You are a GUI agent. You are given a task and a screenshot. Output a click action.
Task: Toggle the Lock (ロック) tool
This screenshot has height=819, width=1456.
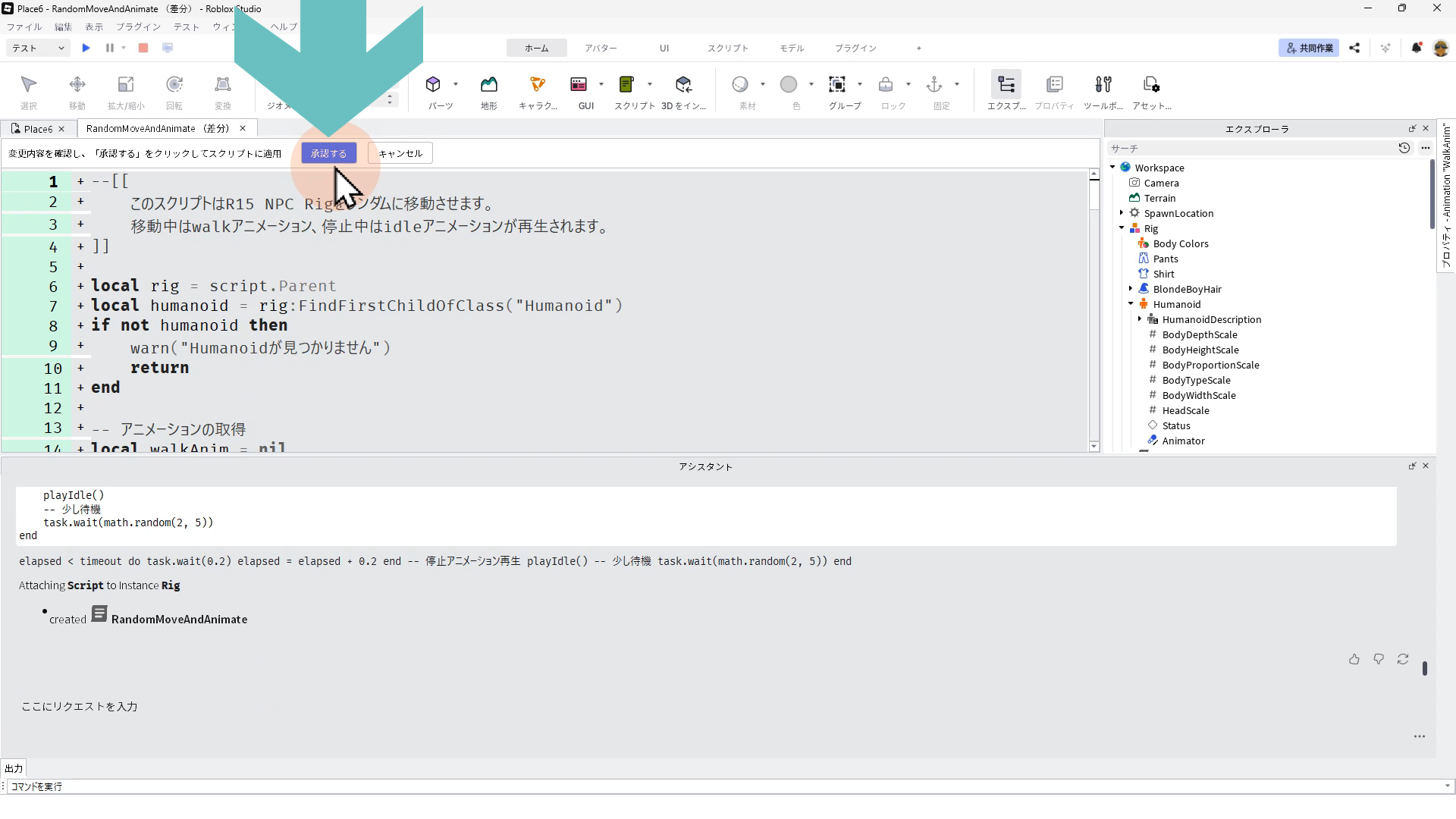click(886, 85)
